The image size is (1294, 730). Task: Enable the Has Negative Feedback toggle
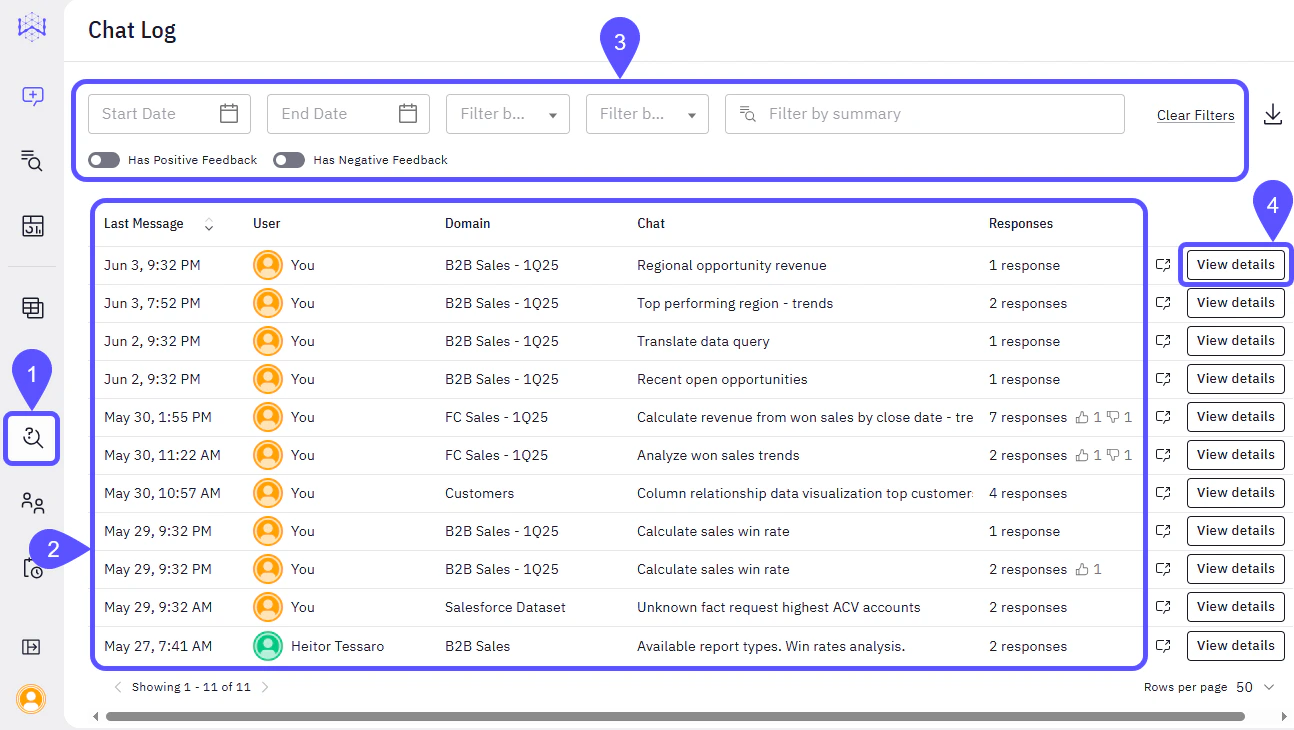click(288, 159)
